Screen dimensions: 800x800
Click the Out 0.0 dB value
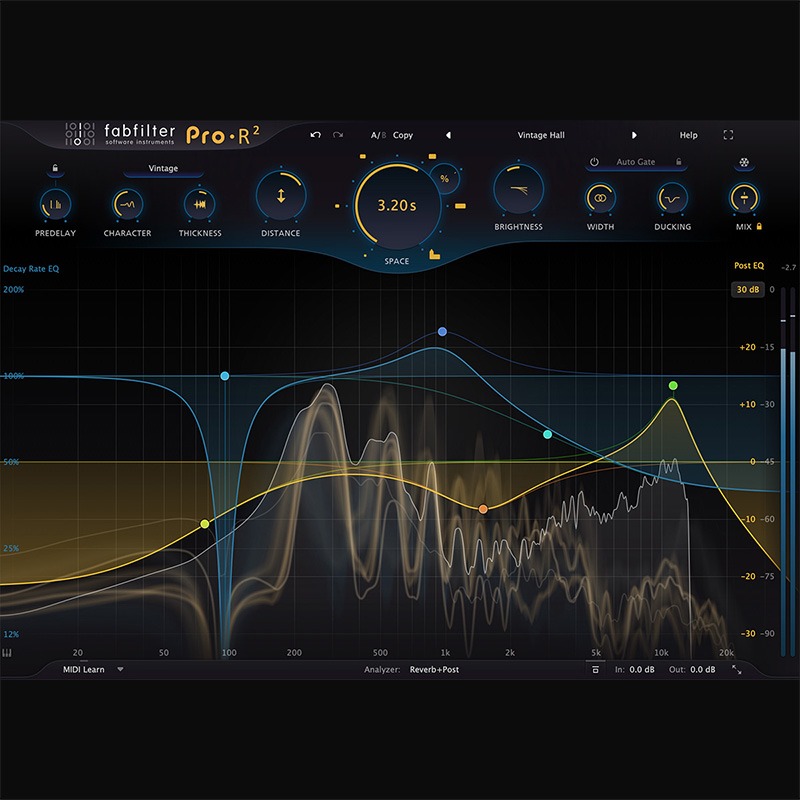pos(703,669)
